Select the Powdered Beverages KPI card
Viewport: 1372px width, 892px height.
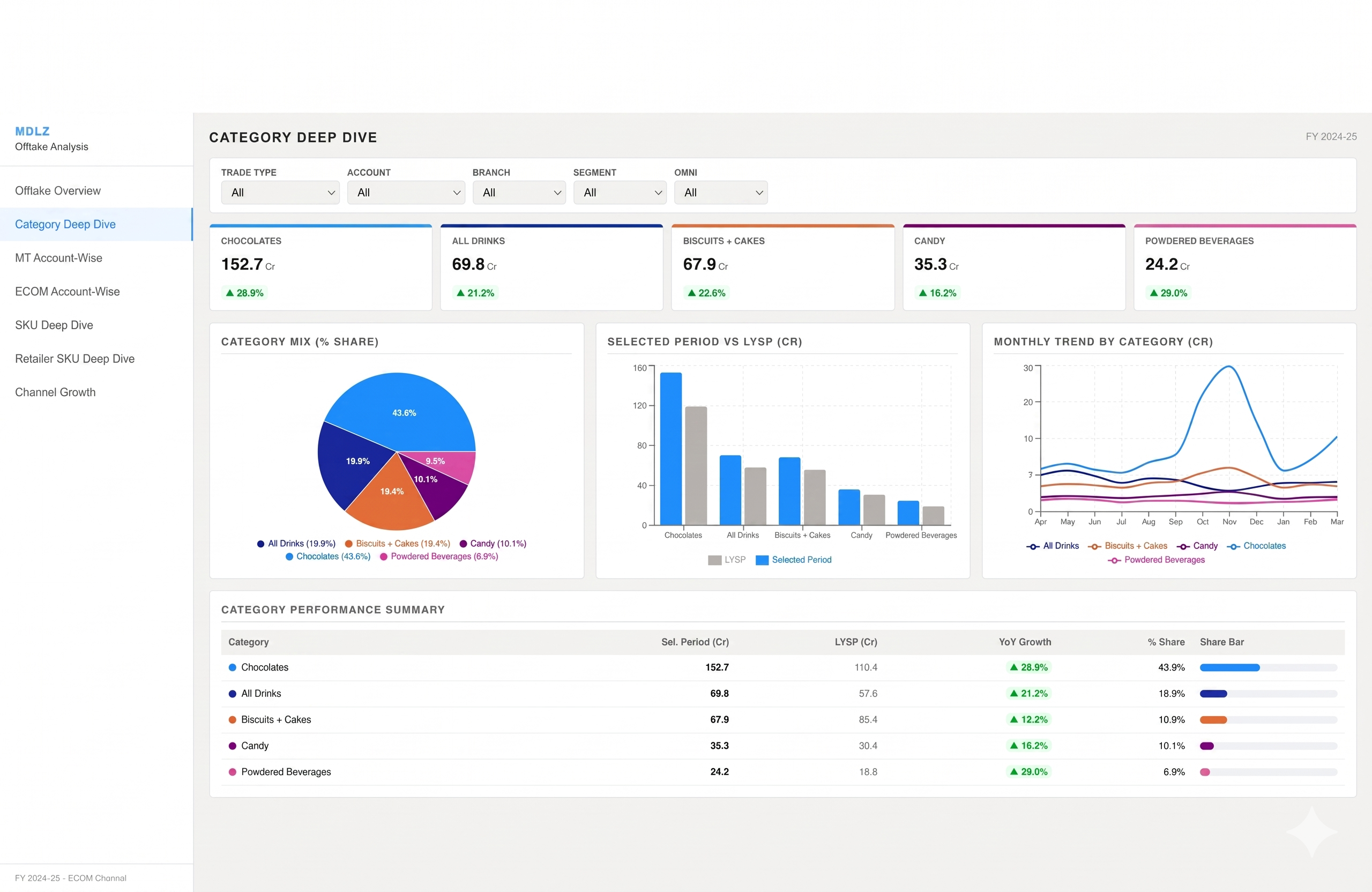[1245, 267]
